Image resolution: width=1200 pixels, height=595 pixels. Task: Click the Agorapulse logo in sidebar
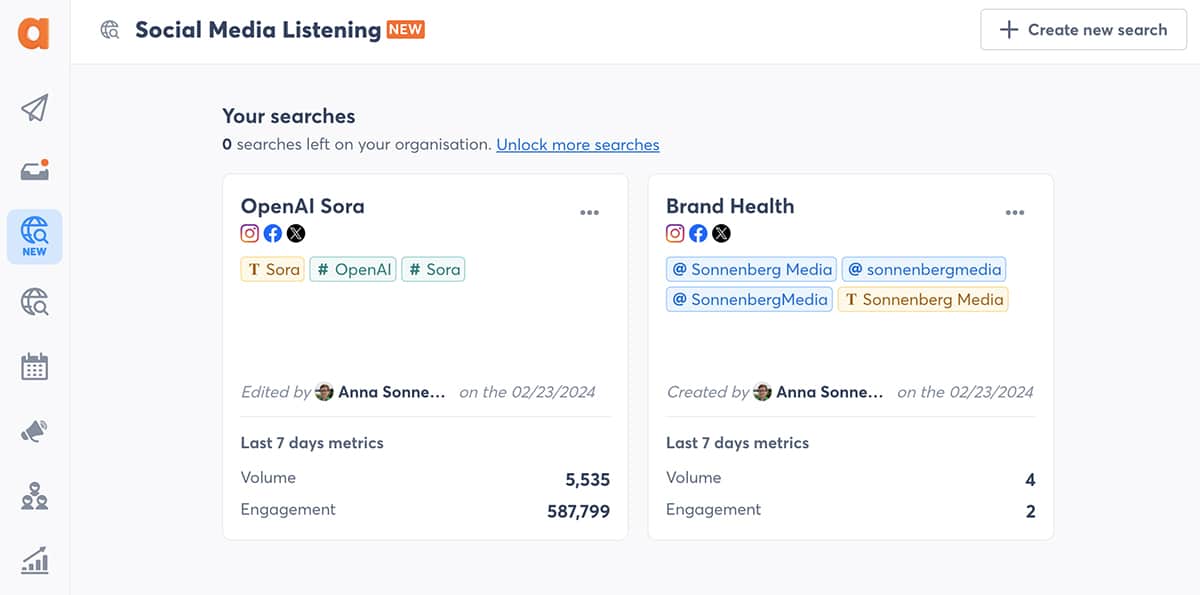tap(34, 32)
